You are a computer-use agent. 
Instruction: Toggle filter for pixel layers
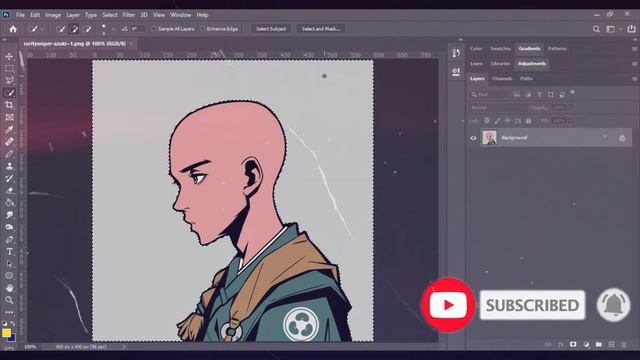click(517, 94)
